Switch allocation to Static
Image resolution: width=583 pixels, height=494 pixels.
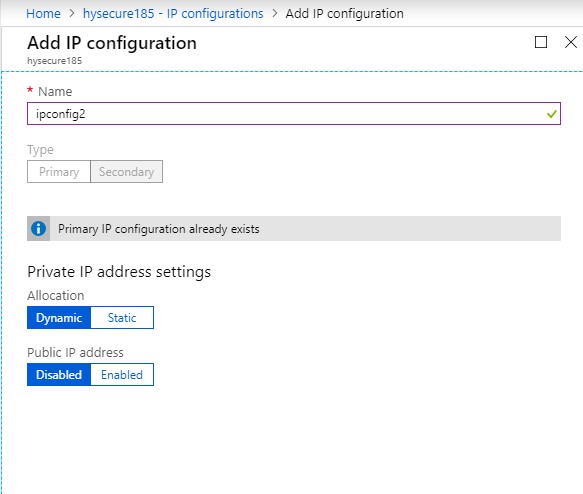coord(122,317)
